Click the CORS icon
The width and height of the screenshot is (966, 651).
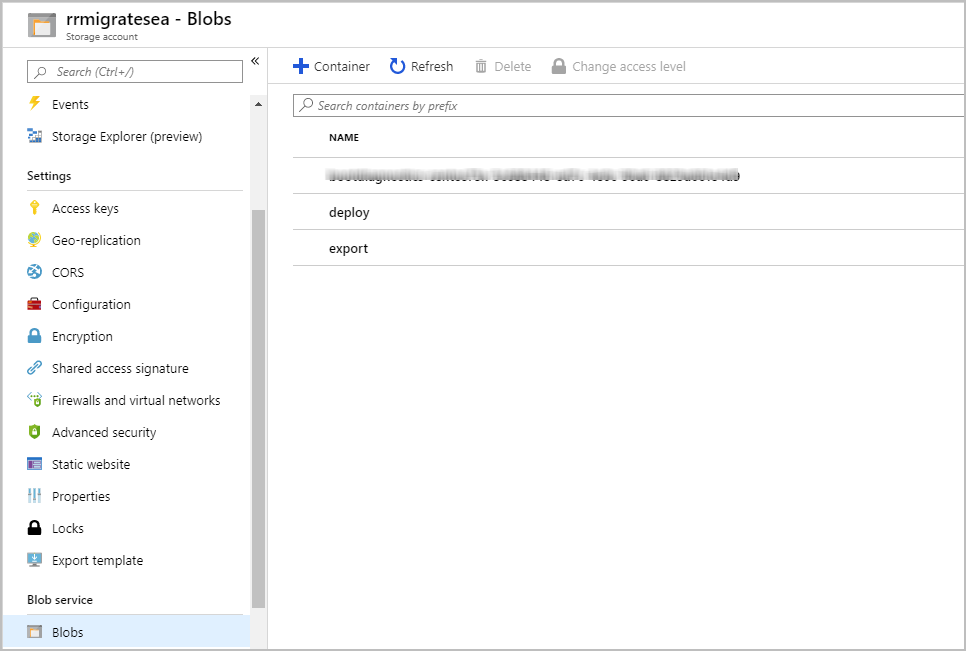coord(35,272)
